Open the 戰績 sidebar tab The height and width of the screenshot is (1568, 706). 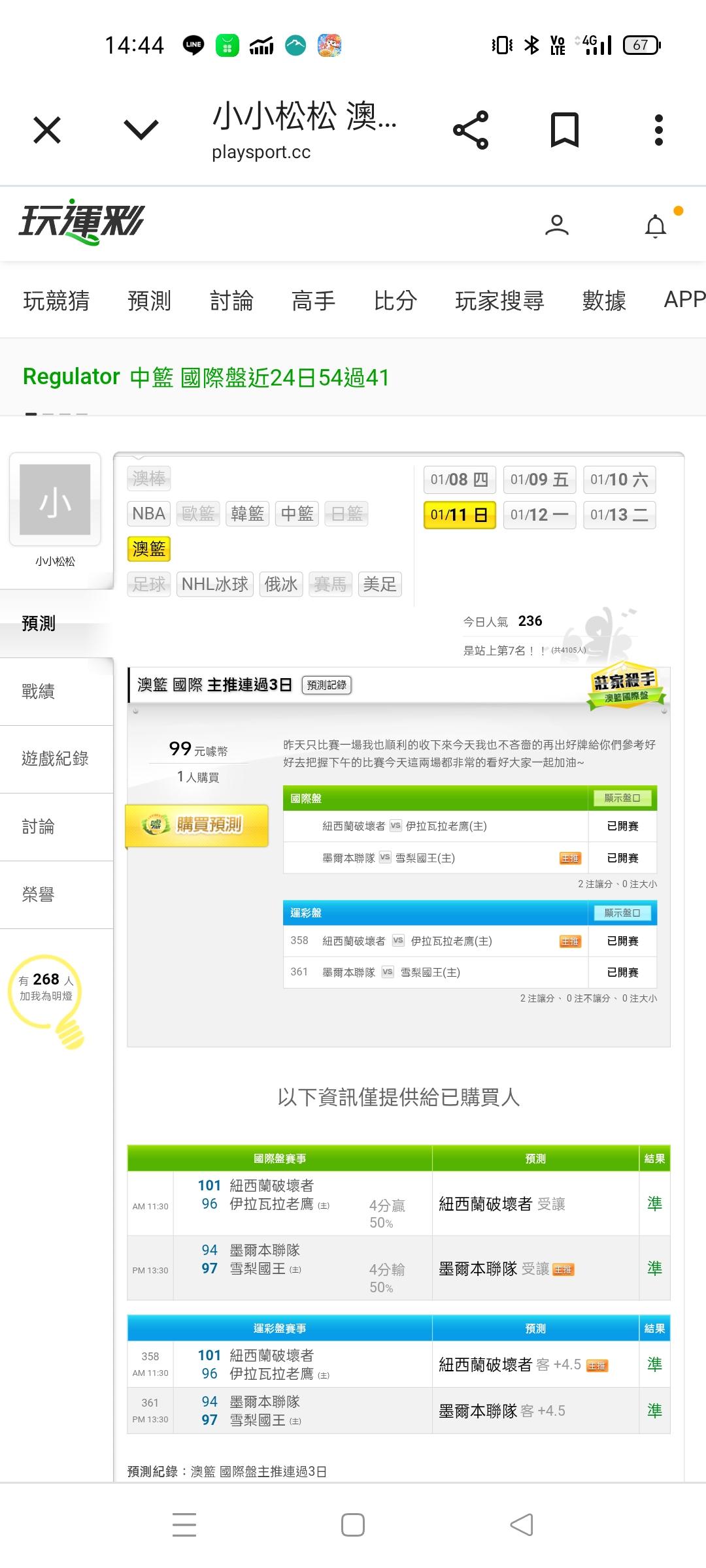coord(56,691)
